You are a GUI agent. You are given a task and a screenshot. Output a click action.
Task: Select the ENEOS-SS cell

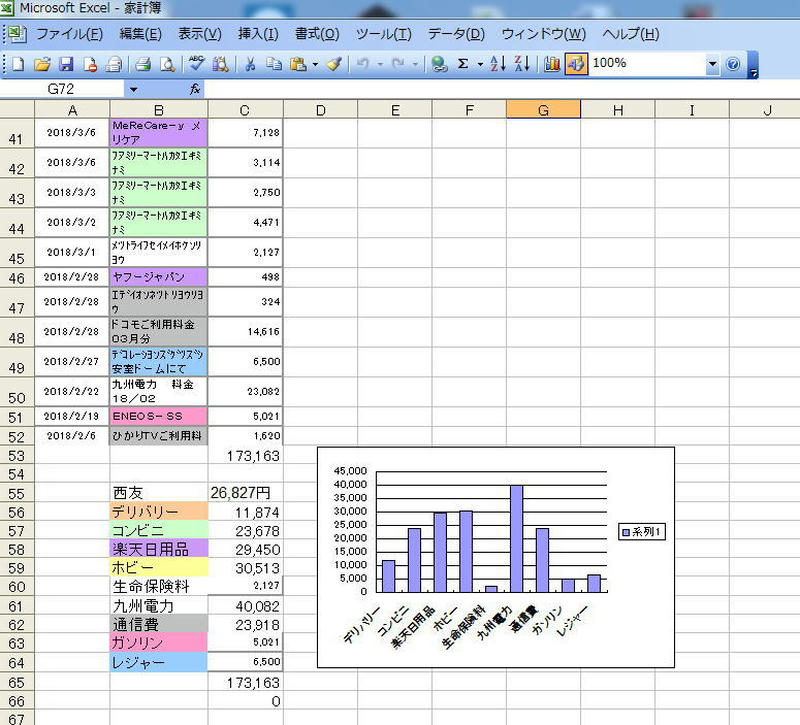(159, 416)
